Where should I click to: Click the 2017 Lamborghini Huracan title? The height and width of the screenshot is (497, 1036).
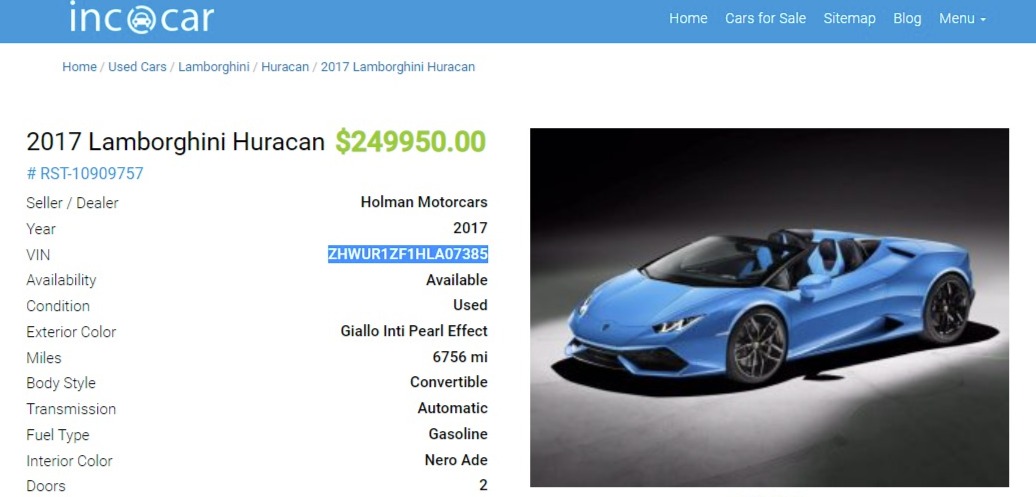tap(176, 141)
